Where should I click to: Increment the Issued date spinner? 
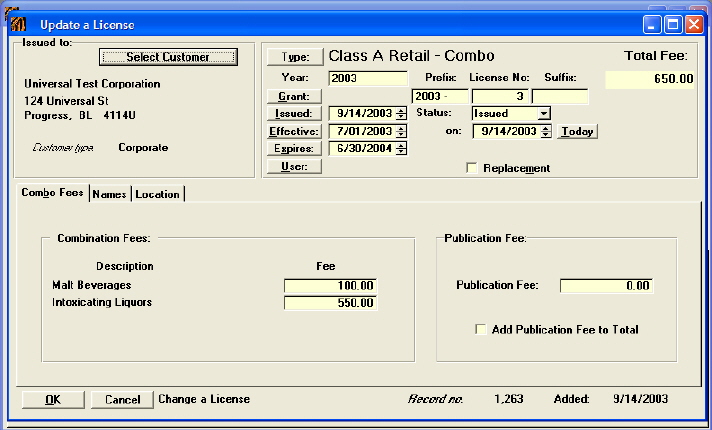(401, 111)
